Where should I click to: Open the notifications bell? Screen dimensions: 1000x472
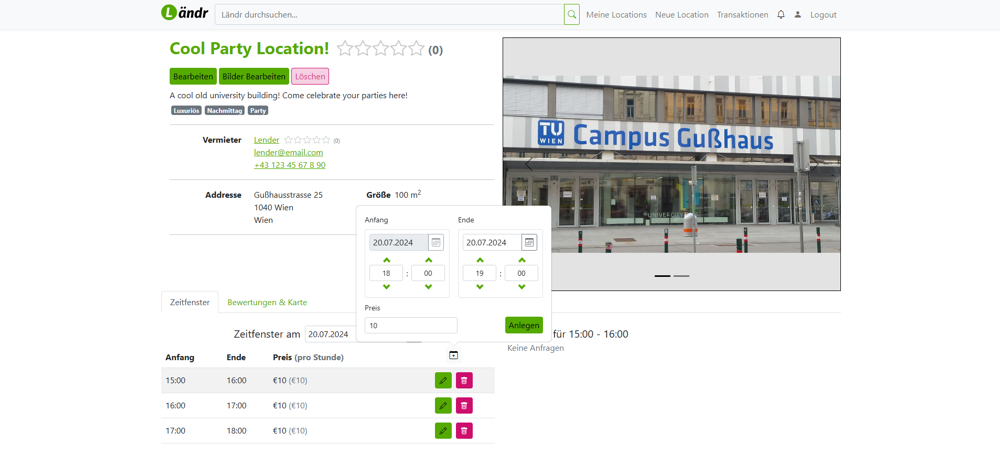(781, 15)
